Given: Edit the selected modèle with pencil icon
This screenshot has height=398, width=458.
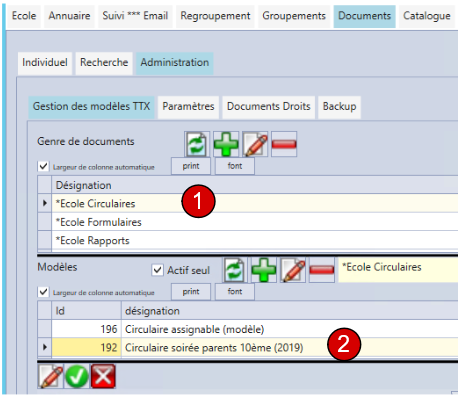Looking at the screenshot, I should pyautogui.click(x=293, y=270).
